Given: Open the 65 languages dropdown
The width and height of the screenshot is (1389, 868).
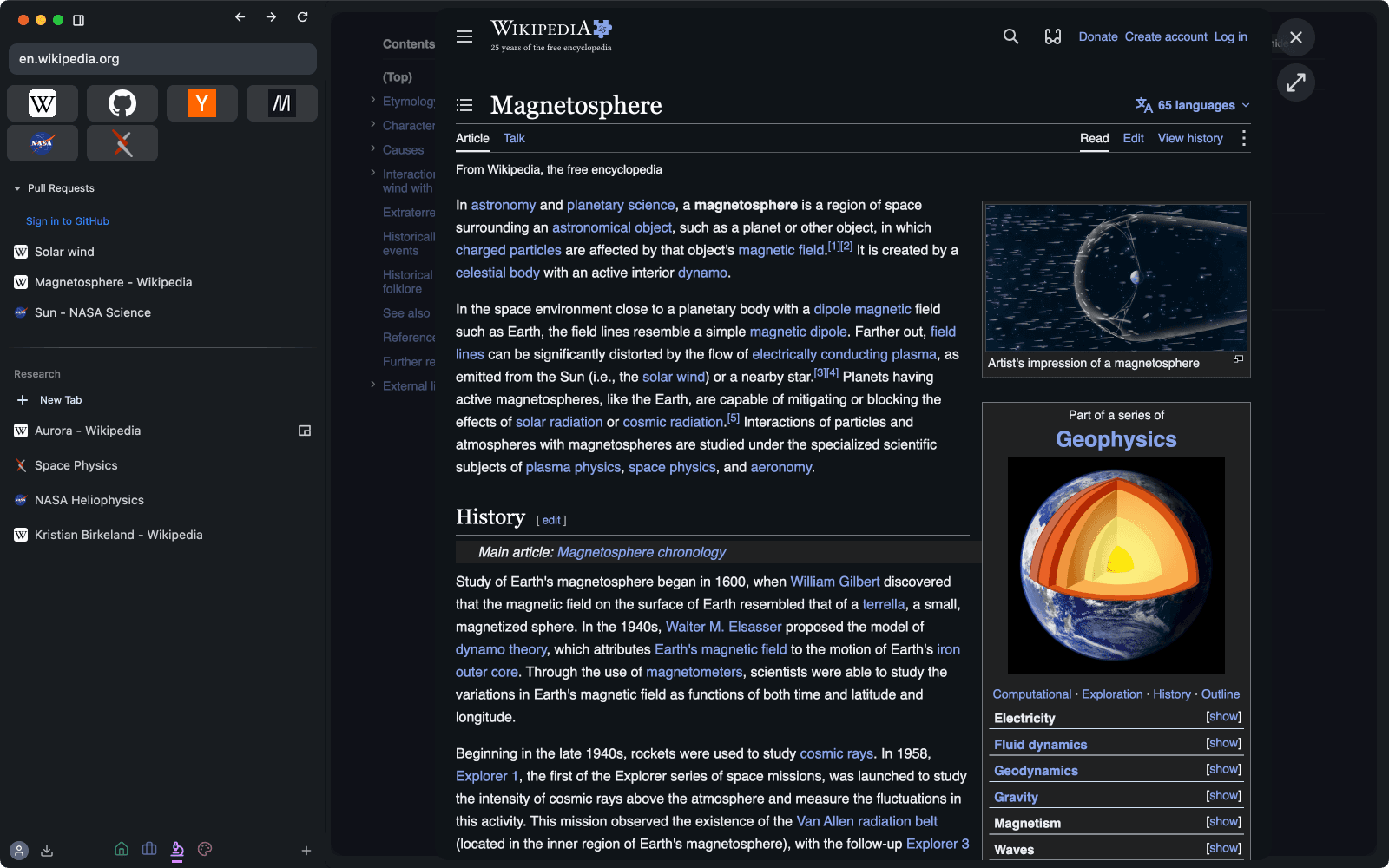Looking at the screenshot, I should coord(1193,105).
